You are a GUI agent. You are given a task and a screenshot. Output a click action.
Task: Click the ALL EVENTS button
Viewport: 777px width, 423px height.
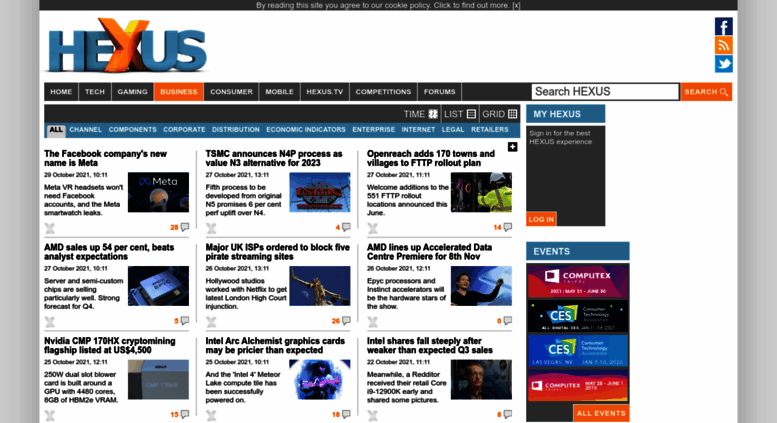point(601,413)
